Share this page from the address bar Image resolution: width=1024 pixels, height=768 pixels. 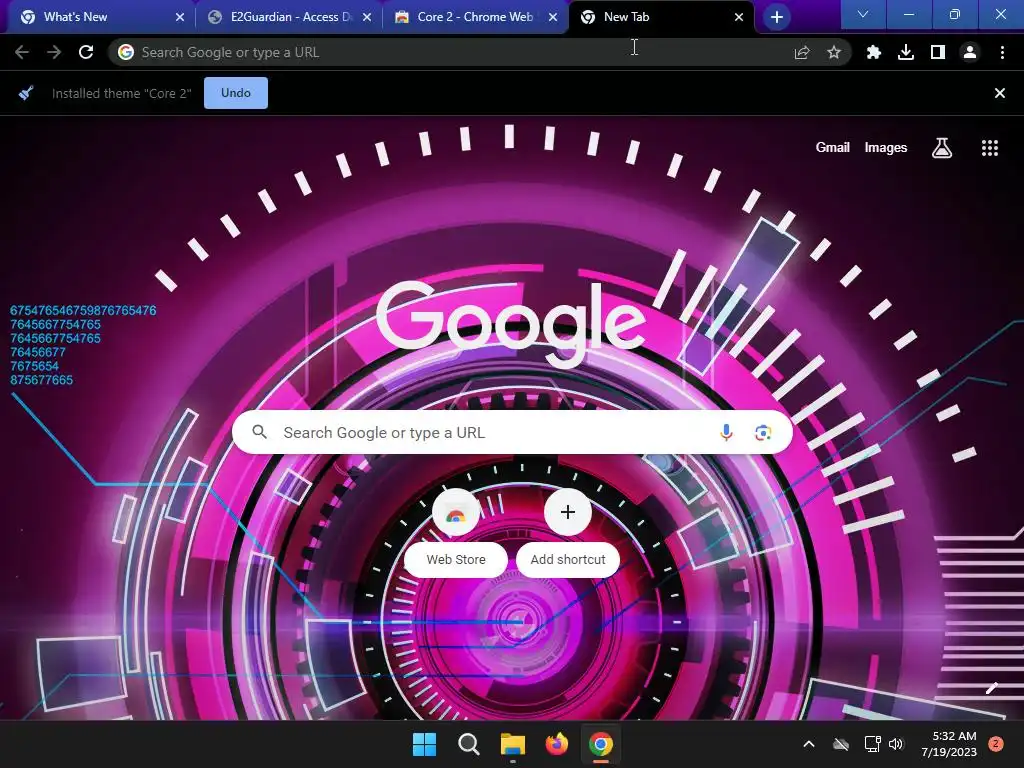coord(802,52)
